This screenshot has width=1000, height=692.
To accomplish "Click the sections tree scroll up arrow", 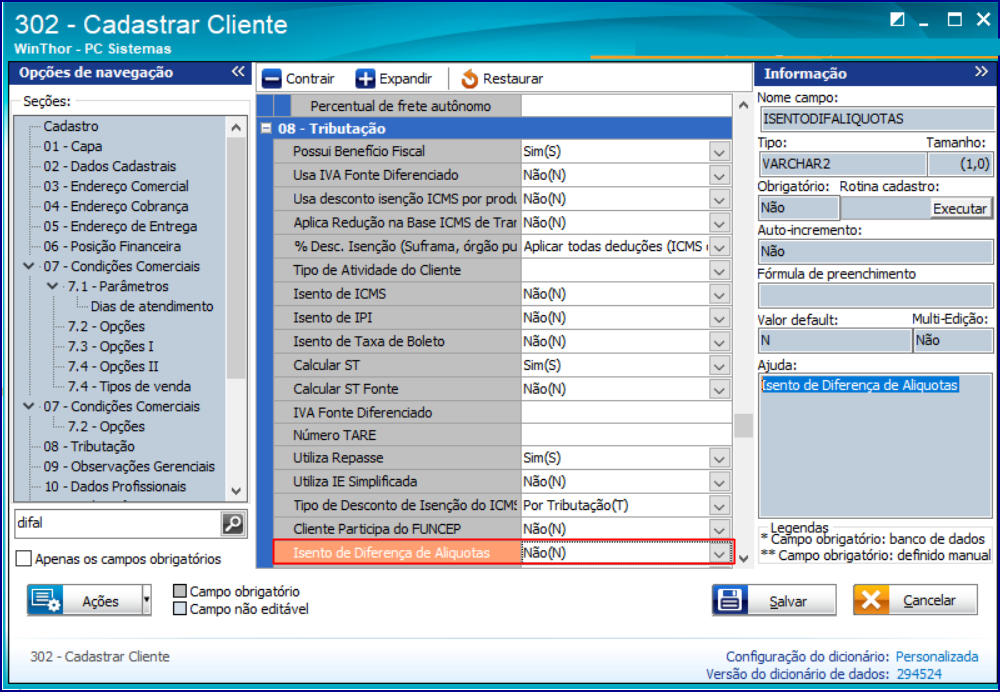I will 236,128.
